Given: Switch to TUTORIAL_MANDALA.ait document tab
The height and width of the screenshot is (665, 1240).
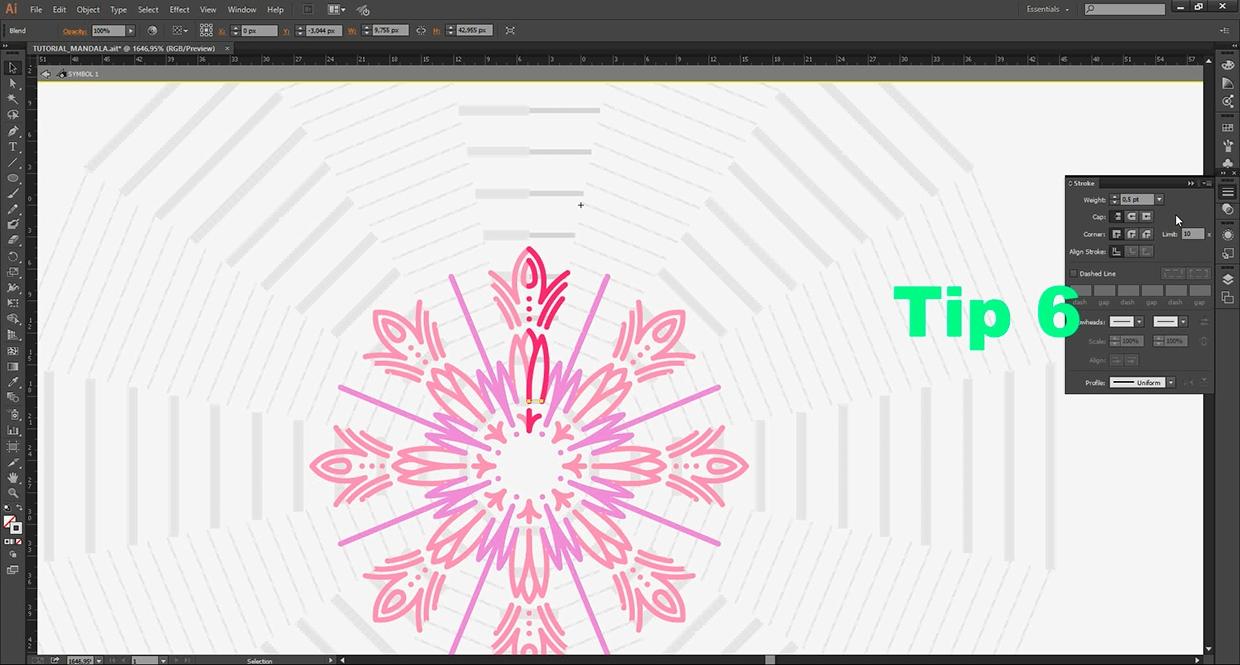Looking at the screenshot, I should click(x=125, y=47).
